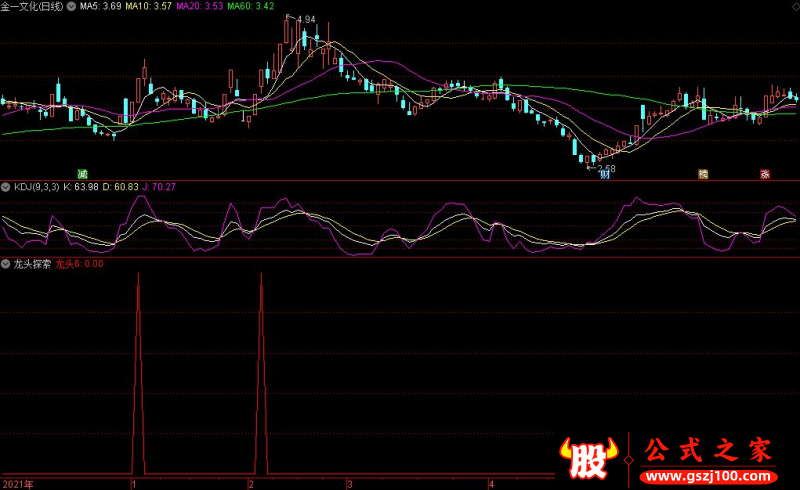Image resolution: width=800 pixels, height=490 pixels.
Task: Click the first red spike in 龙头探索
Action: tap(138, 370)
